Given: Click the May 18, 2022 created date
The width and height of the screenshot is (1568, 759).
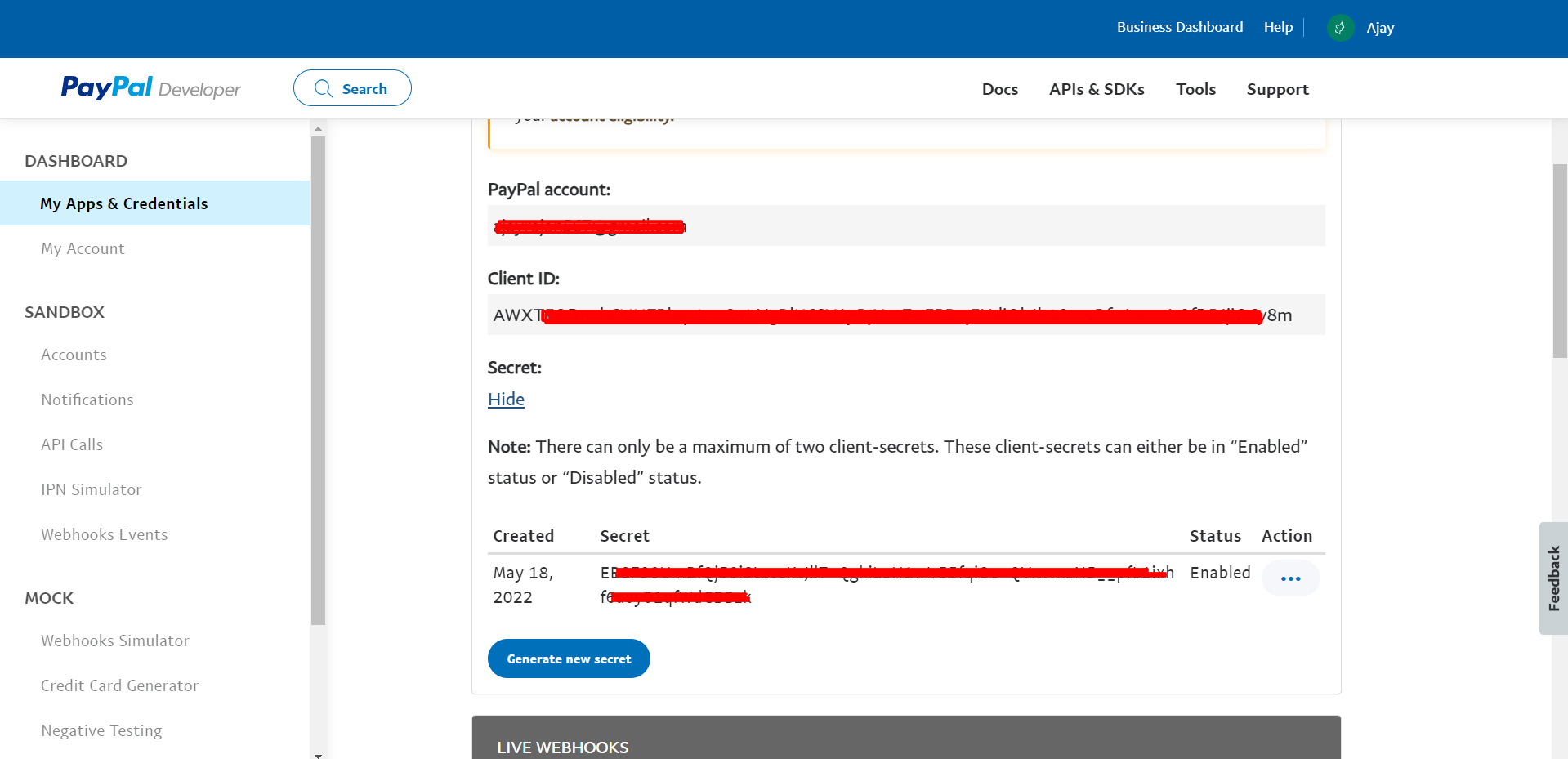Looking at the screenshot, I should (x=523, y=585).
